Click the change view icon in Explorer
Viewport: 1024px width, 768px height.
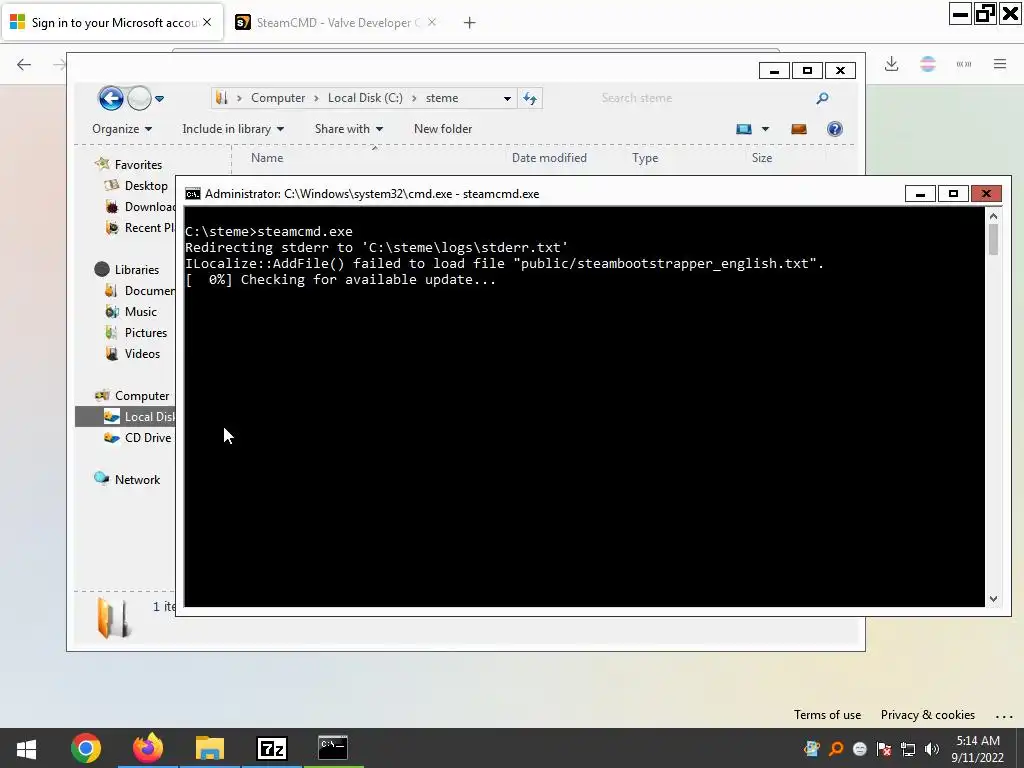click(744, 129)
